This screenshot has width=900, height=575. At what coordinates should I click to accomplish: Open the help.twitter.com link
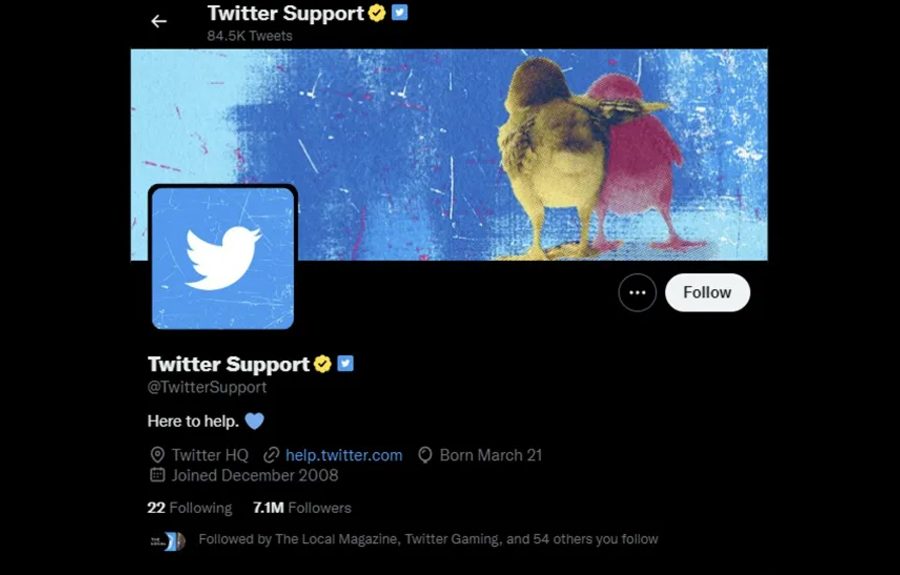[x=344, y=455]
